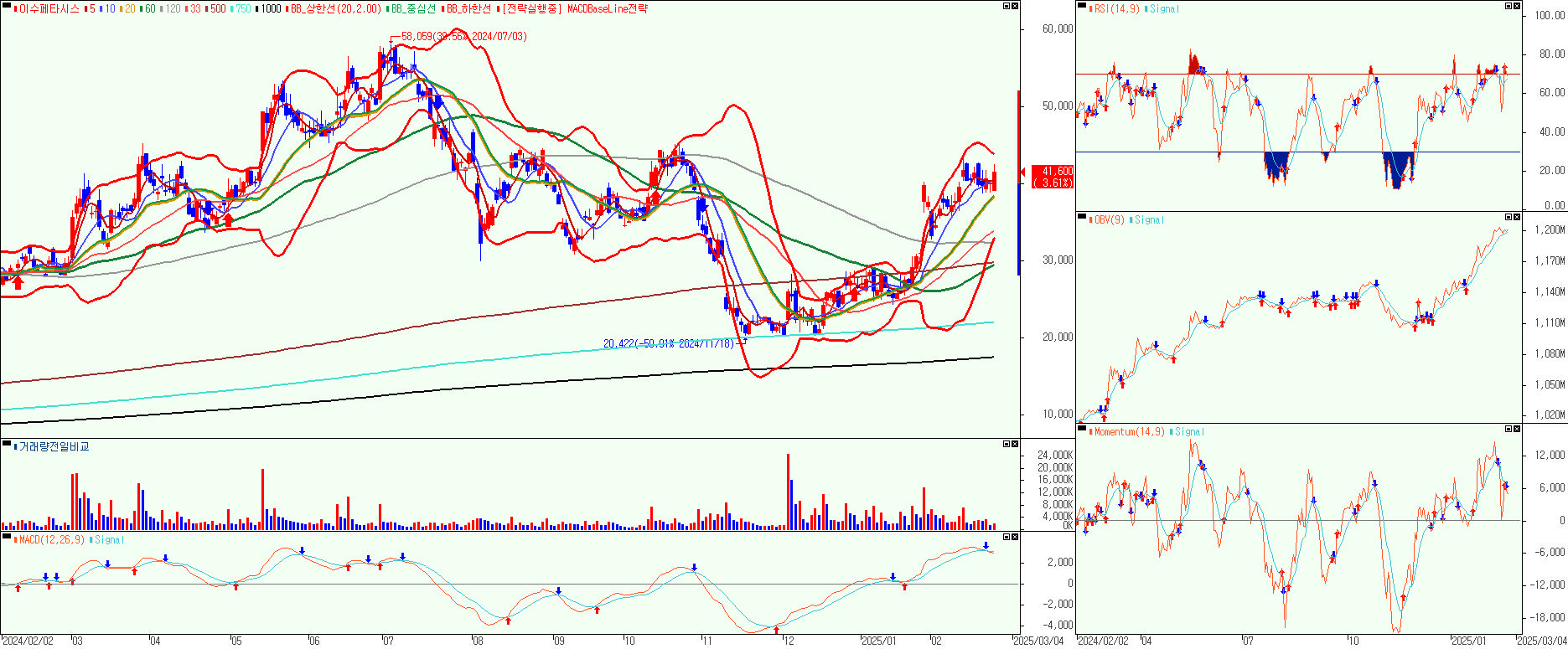This screenshot has height=649, width=1568.
Task: Collapse the volume panel black bar
Action: point(7,442)
